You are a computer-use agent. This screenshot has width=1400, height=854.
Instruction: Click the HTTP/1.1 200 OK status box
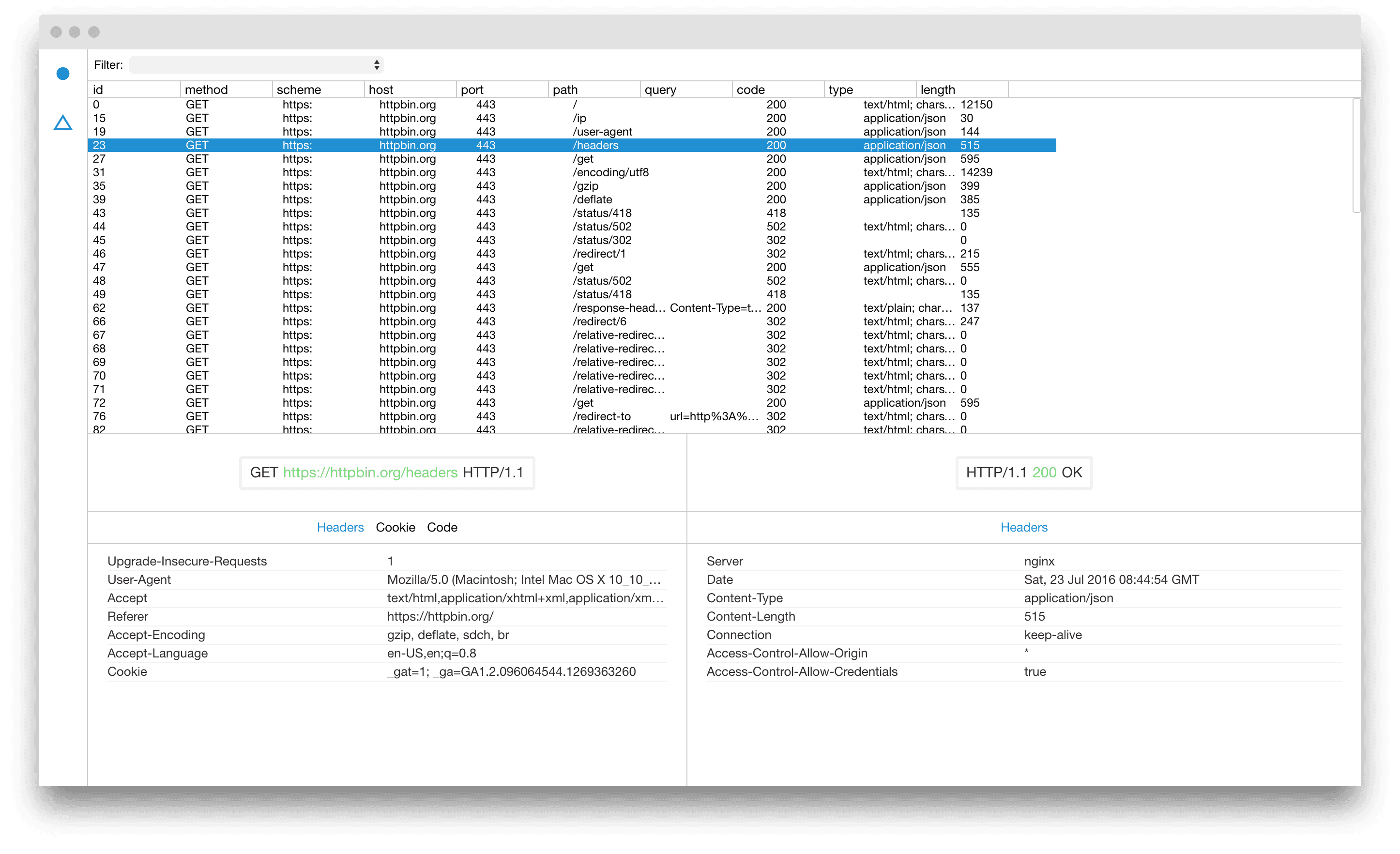coord(1024,473)
